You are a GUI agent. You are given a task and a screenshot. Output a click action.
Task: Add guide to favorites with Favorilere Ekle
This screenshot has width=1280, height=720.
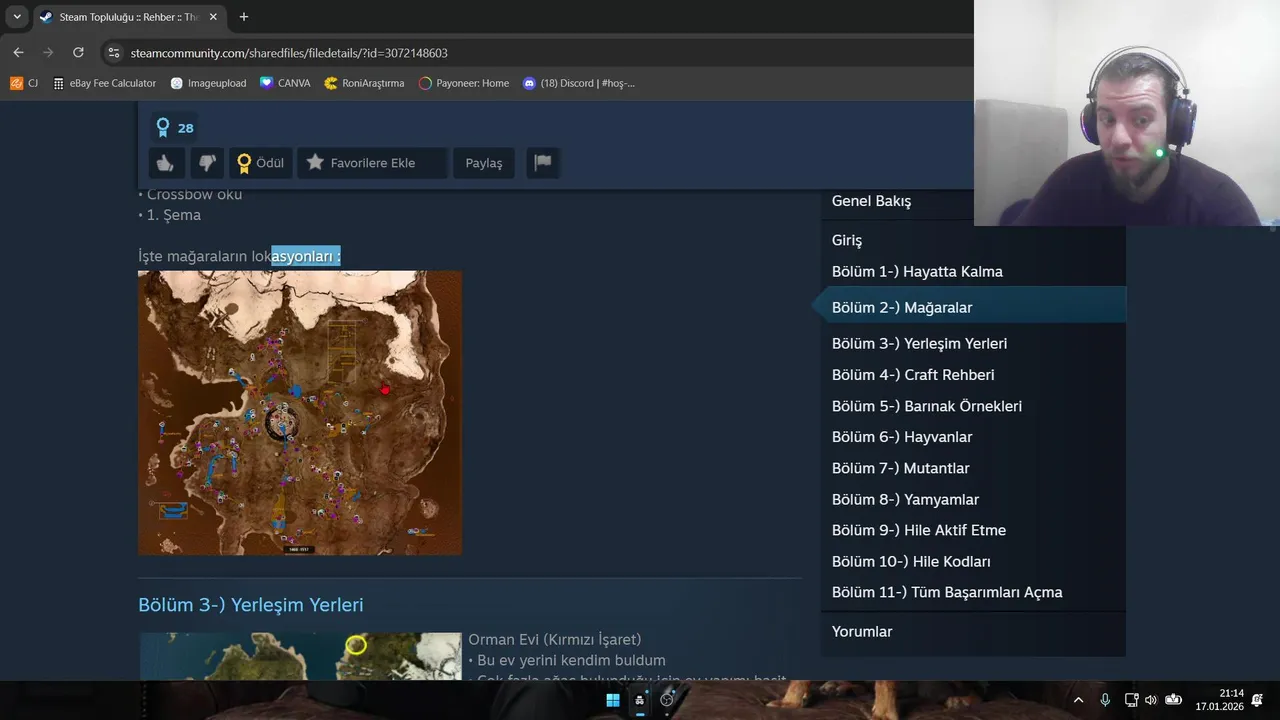click(372, 163)
